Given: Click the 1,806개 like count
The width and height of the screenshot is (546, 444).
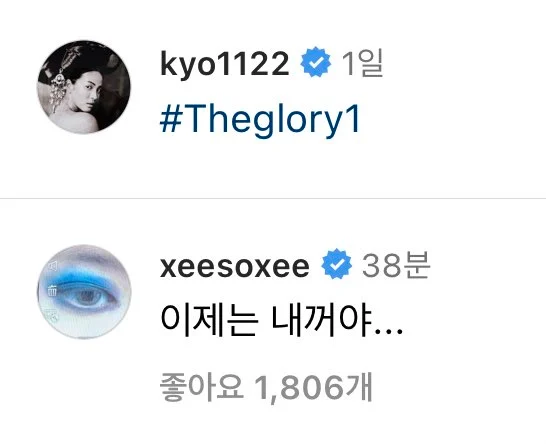Looking at the screenshot, I should (x=313, y=387).
